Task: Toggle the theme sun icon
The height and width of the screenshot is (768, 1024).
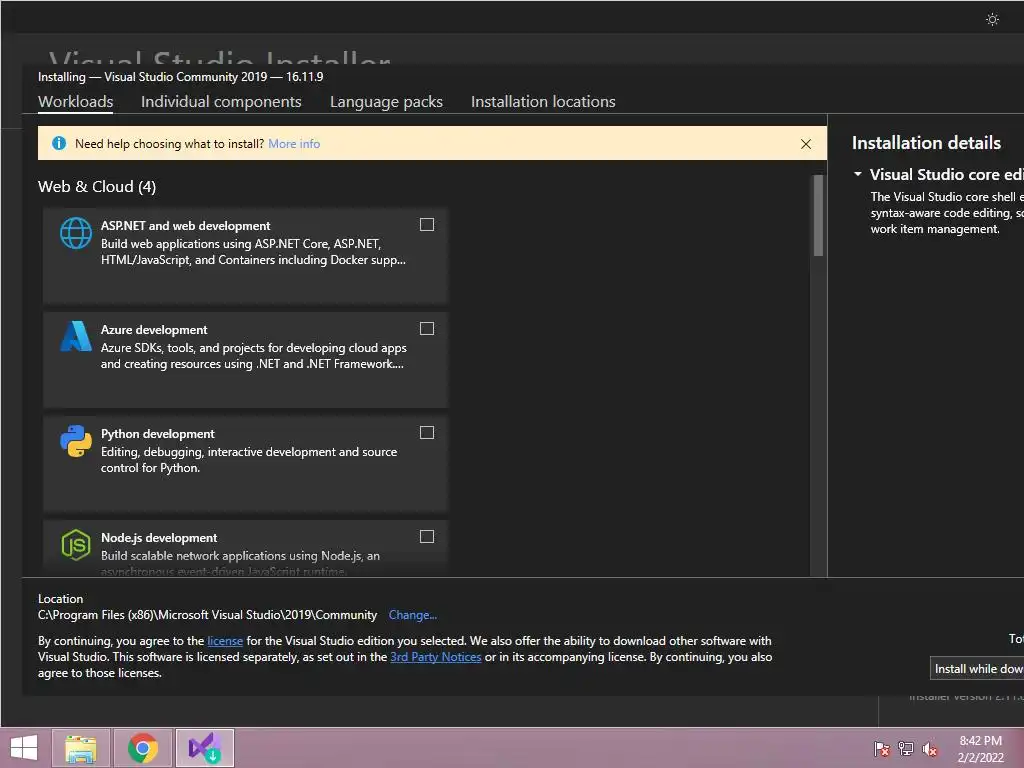Action: [992, 20]
